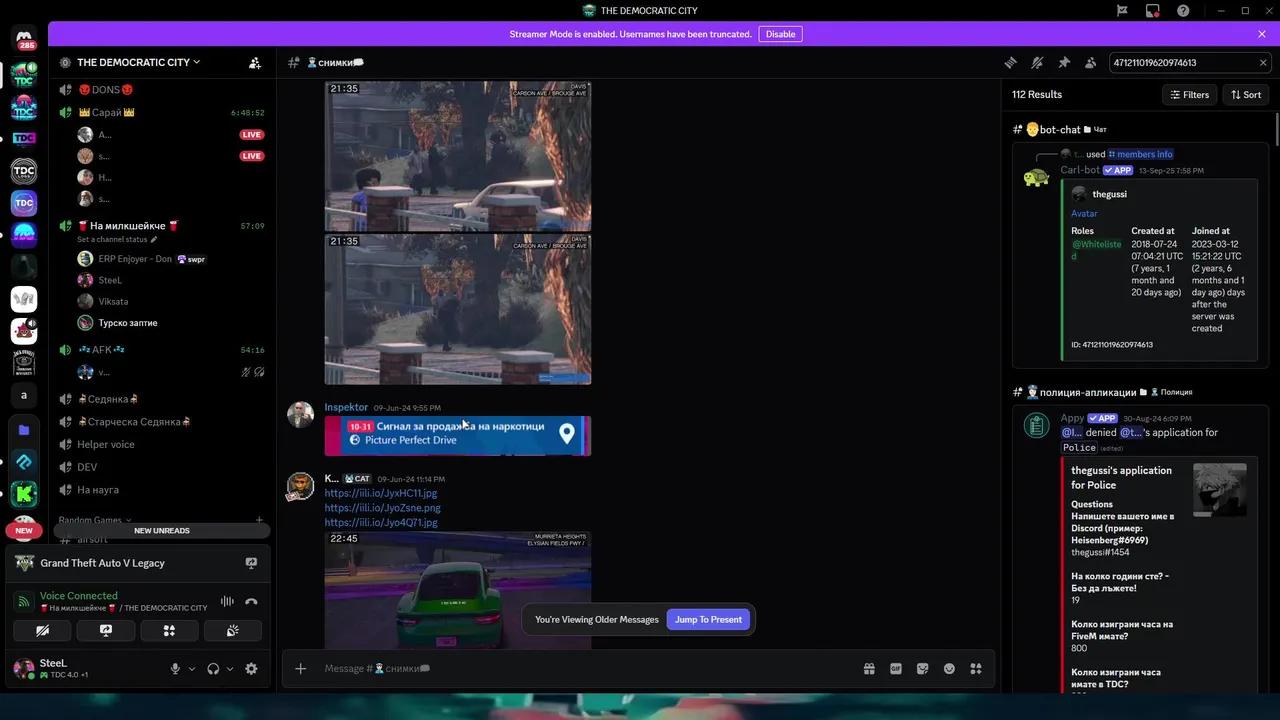Expand THE DEMOCRATIC CITY server menu
Viewport: 1280px width, 720px height.
click(x=138, y=62)
